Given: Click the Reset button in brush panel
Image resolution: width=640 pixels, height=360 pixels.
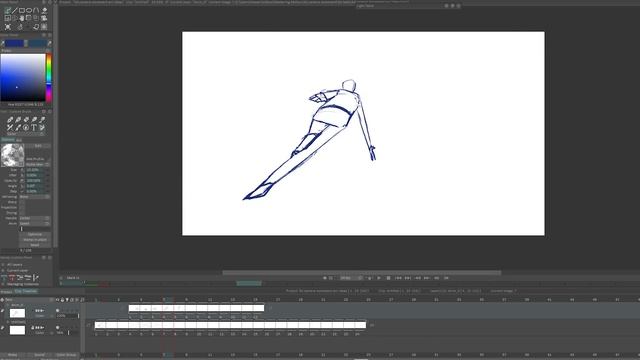Looking at the screenshot, I should click(x=35, y=244).
